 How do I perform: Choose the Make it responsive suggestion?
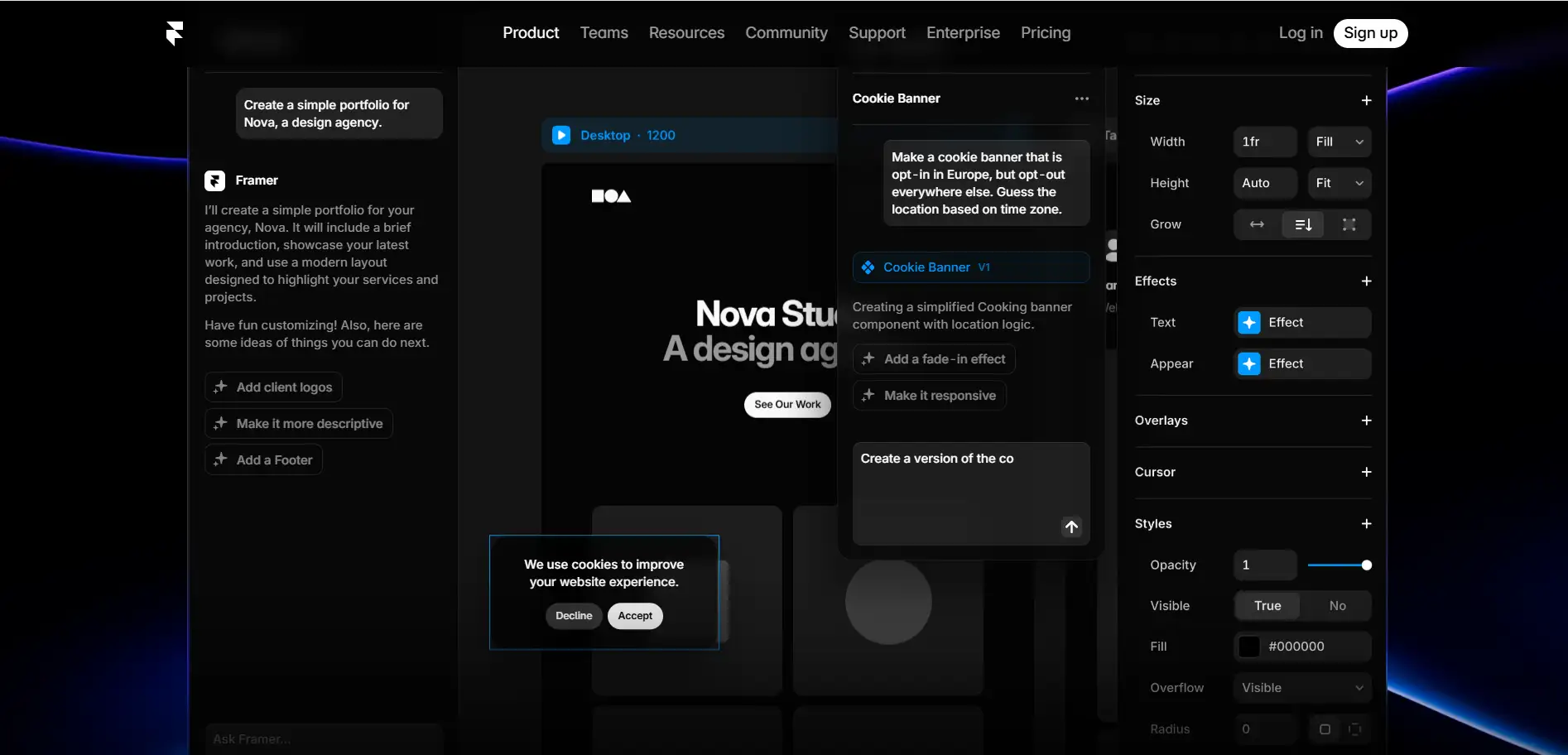click(x=930, y=396)
